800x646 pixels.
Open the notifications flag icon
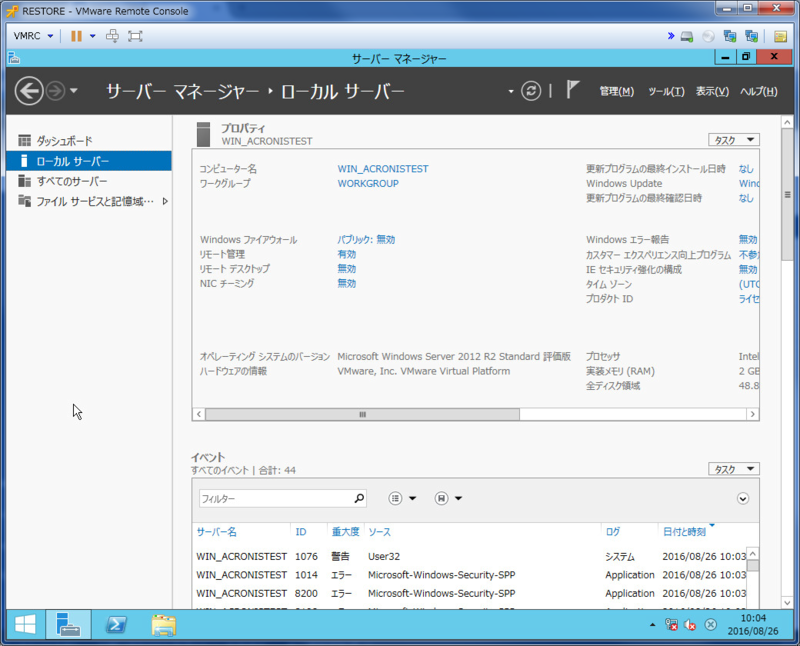[x=572, y=90]
